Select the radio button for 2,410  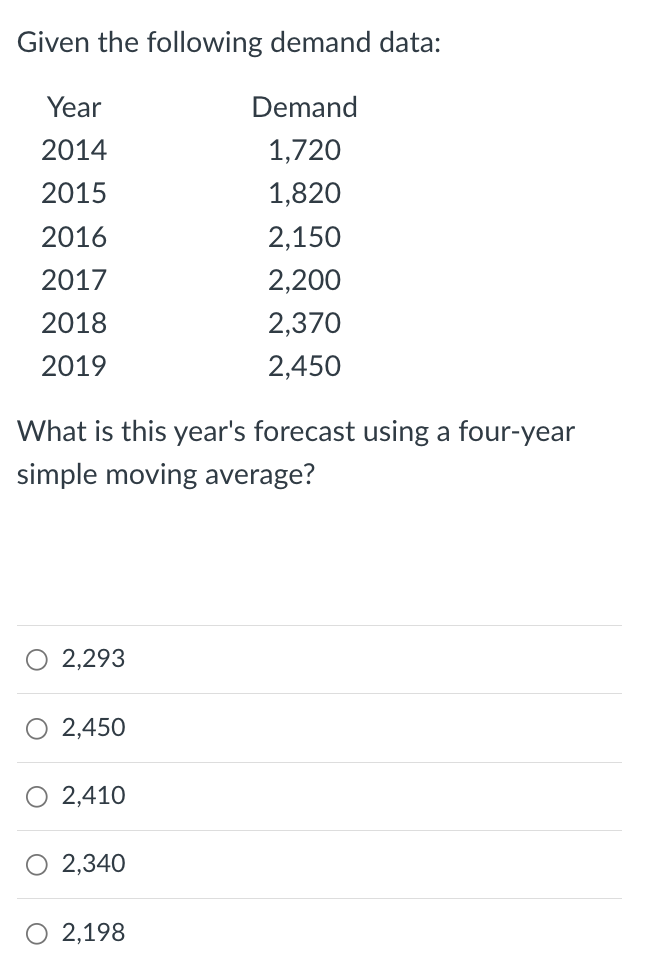pos(36,796)
